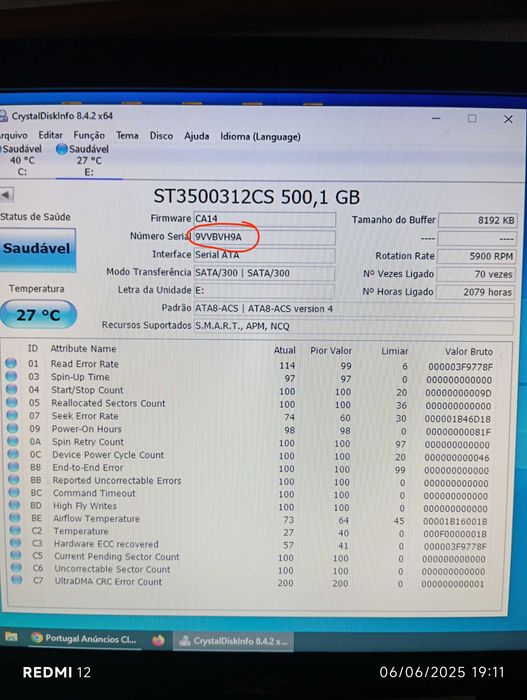527x700 pixels.
Task: Click the transfer mode field SATA/300
Action: pyautogui.click(x=264, y=273)
